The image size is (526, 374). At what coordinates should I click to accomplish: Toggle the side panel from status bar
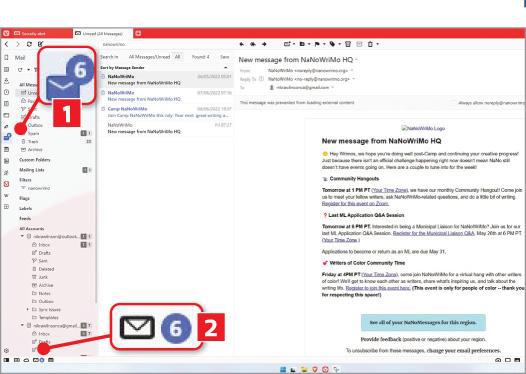(x=6, y=360)
